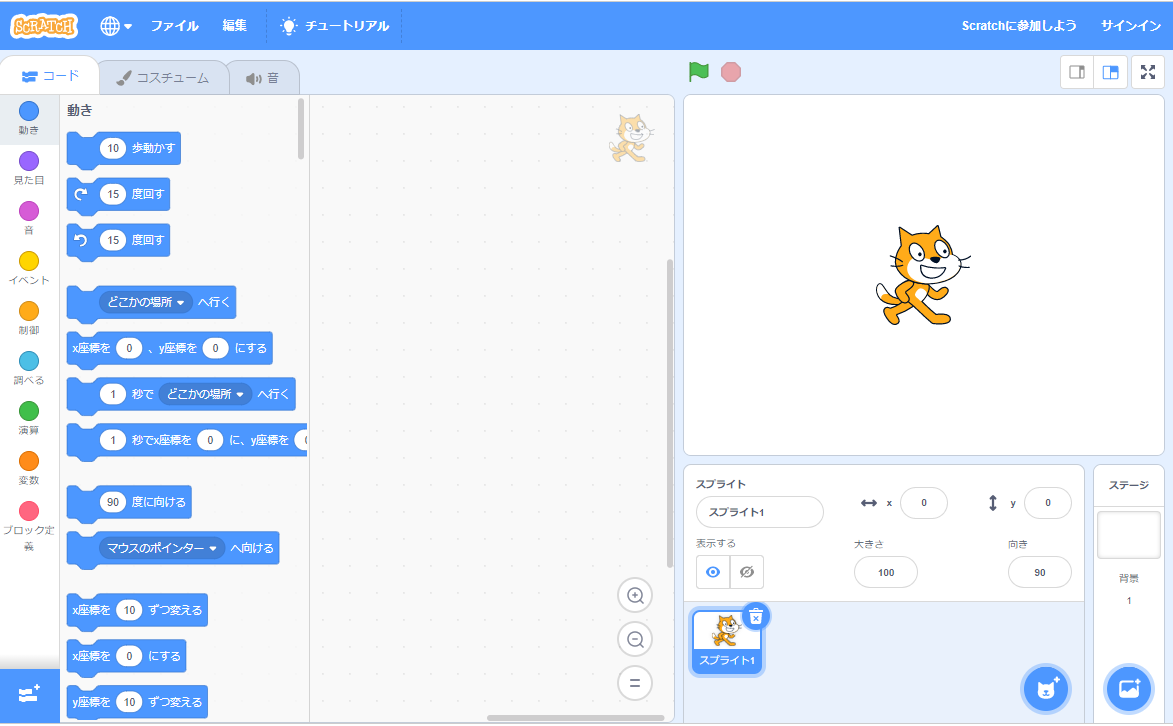Click the choose a sprite button

[x=1046, y=689]
